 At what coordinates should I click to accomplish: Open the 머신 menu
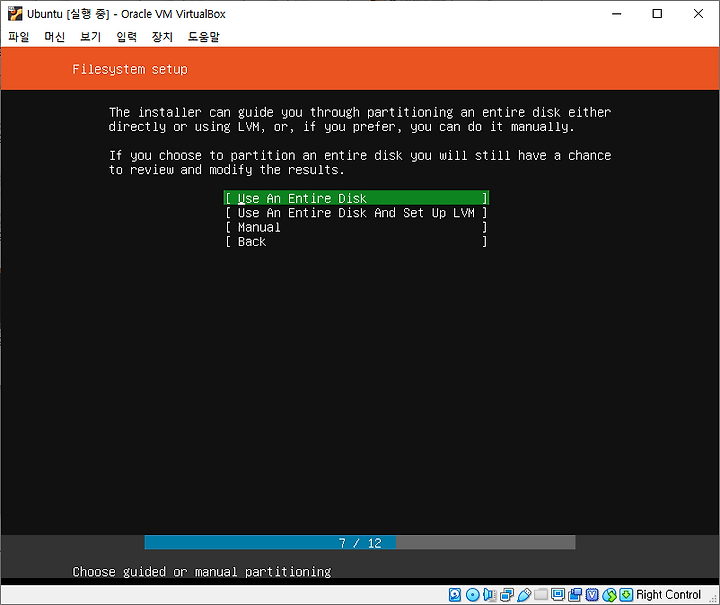point(55,37)
